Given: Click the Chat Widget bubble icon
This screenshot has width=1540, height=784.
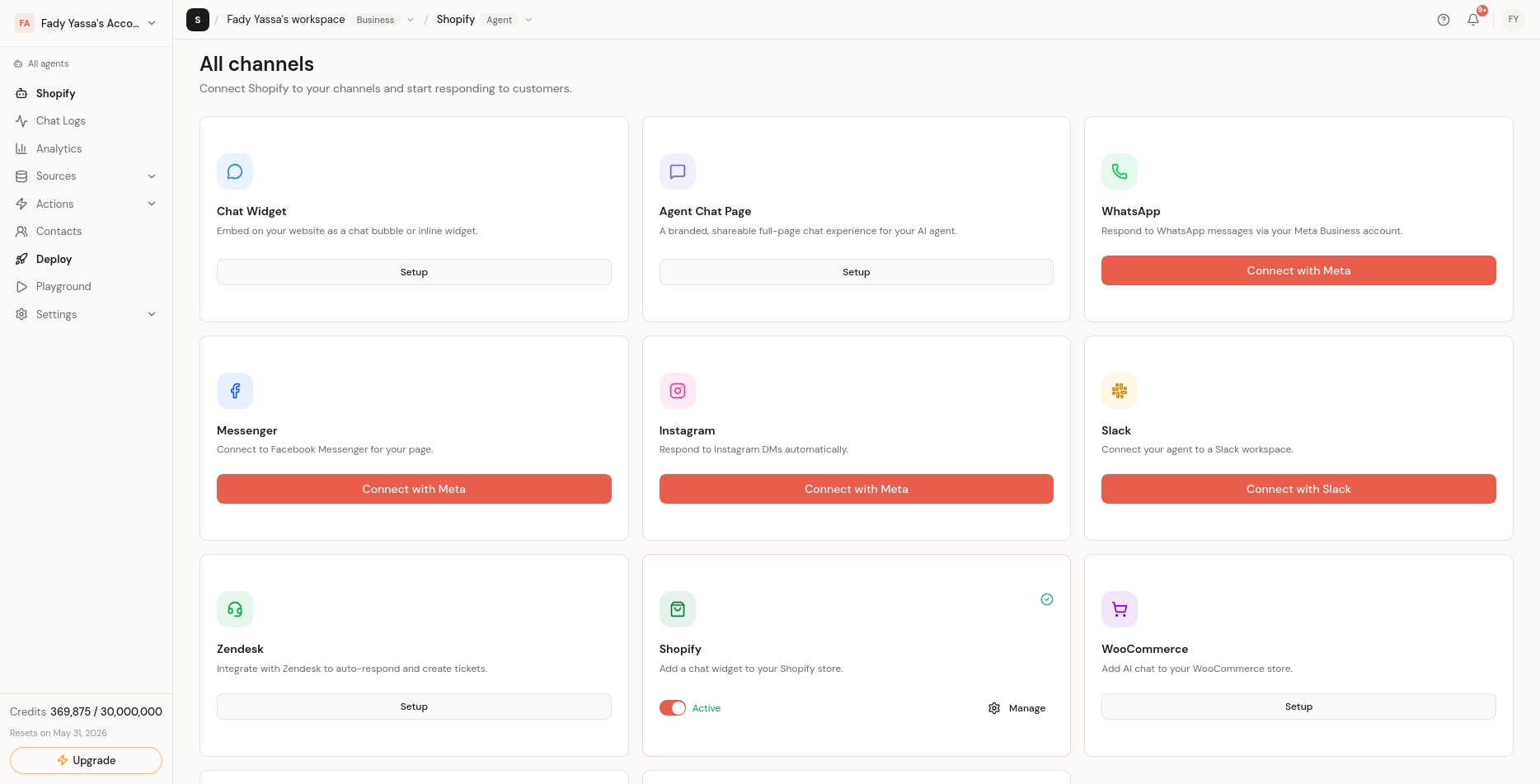Looking at the screenshot, I should point(235,171).
